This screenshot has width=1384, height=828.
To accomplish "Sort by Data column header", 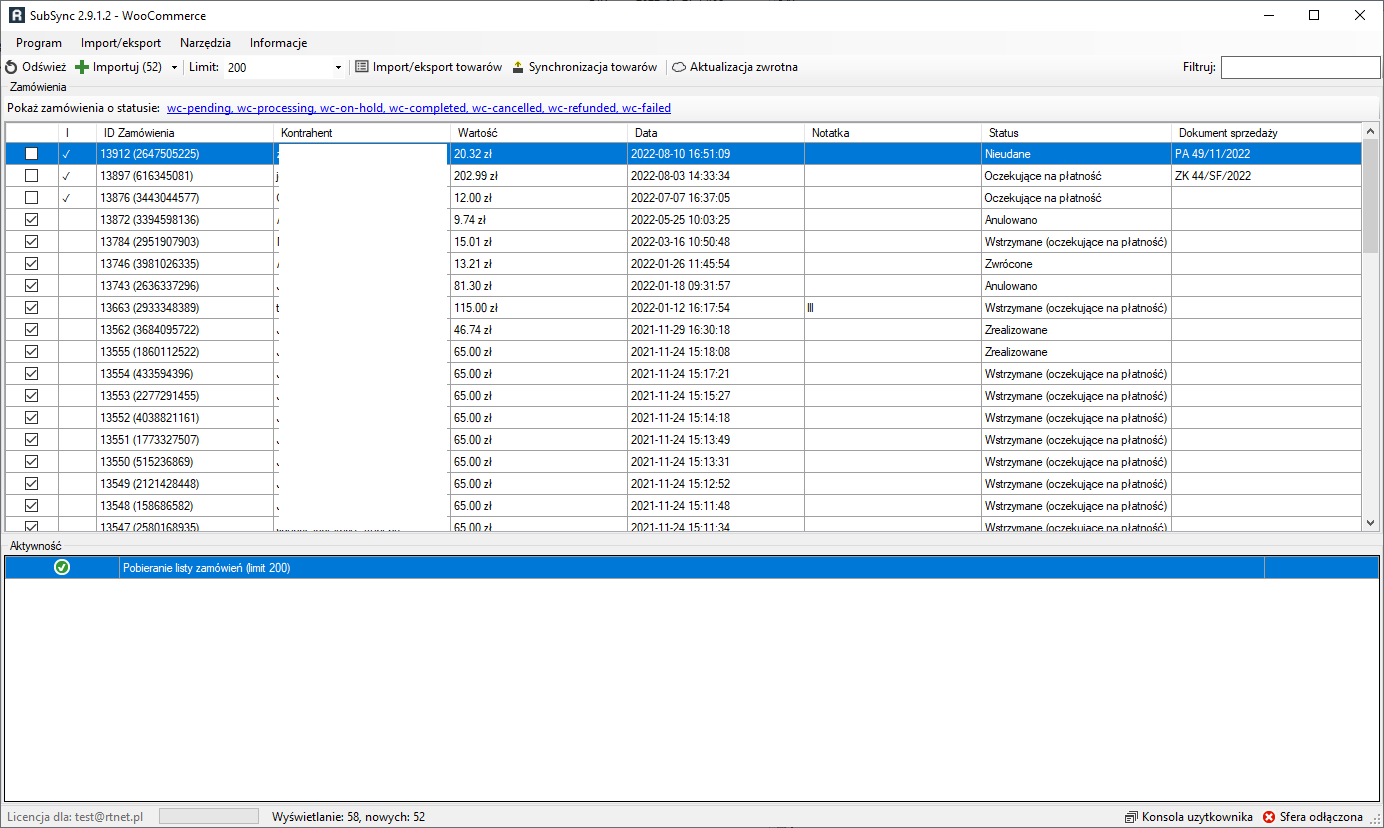I will point(716,133).
